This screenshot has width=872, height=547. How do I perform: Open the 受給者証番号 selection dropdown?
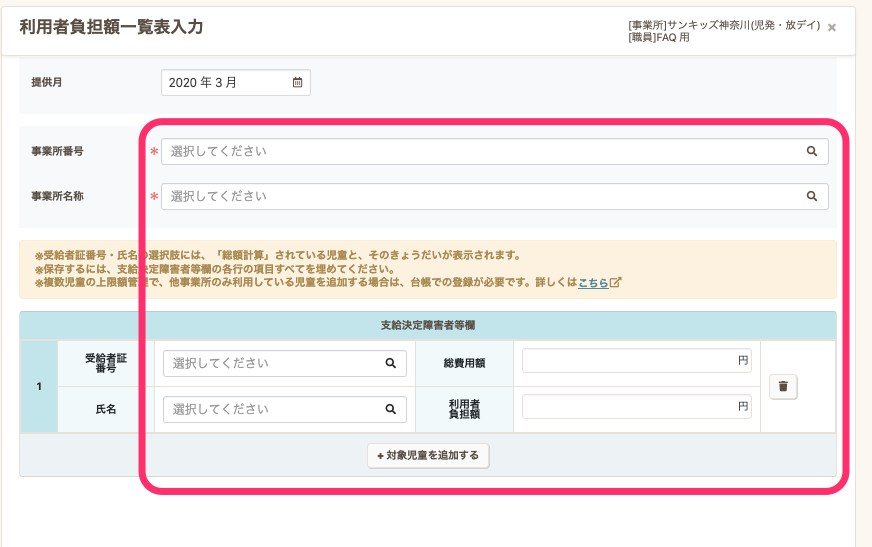tap(275, 364)
